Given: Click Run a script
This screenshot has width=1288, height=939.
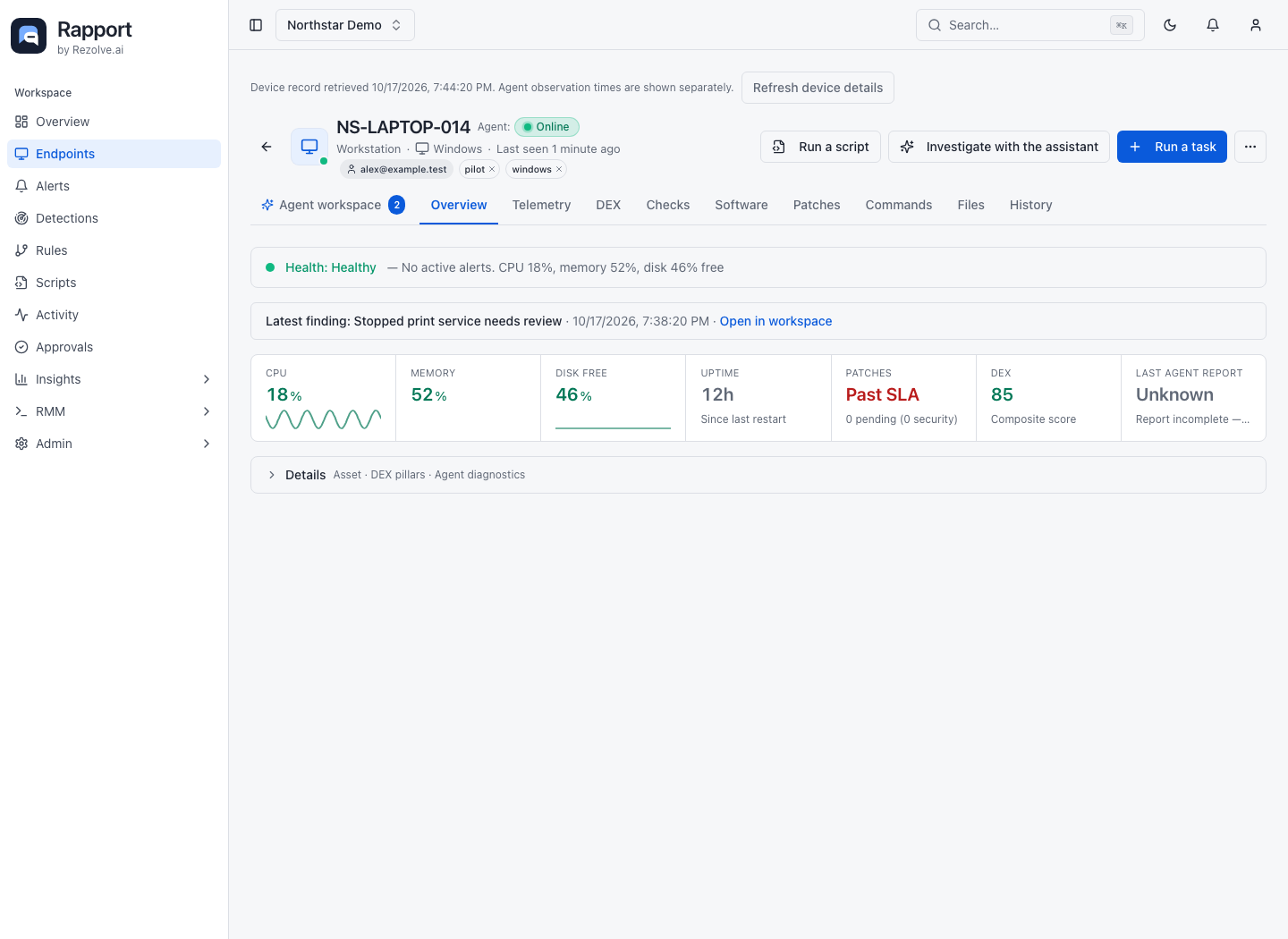Looking at the screenshot, I should [x=820, y=147].
